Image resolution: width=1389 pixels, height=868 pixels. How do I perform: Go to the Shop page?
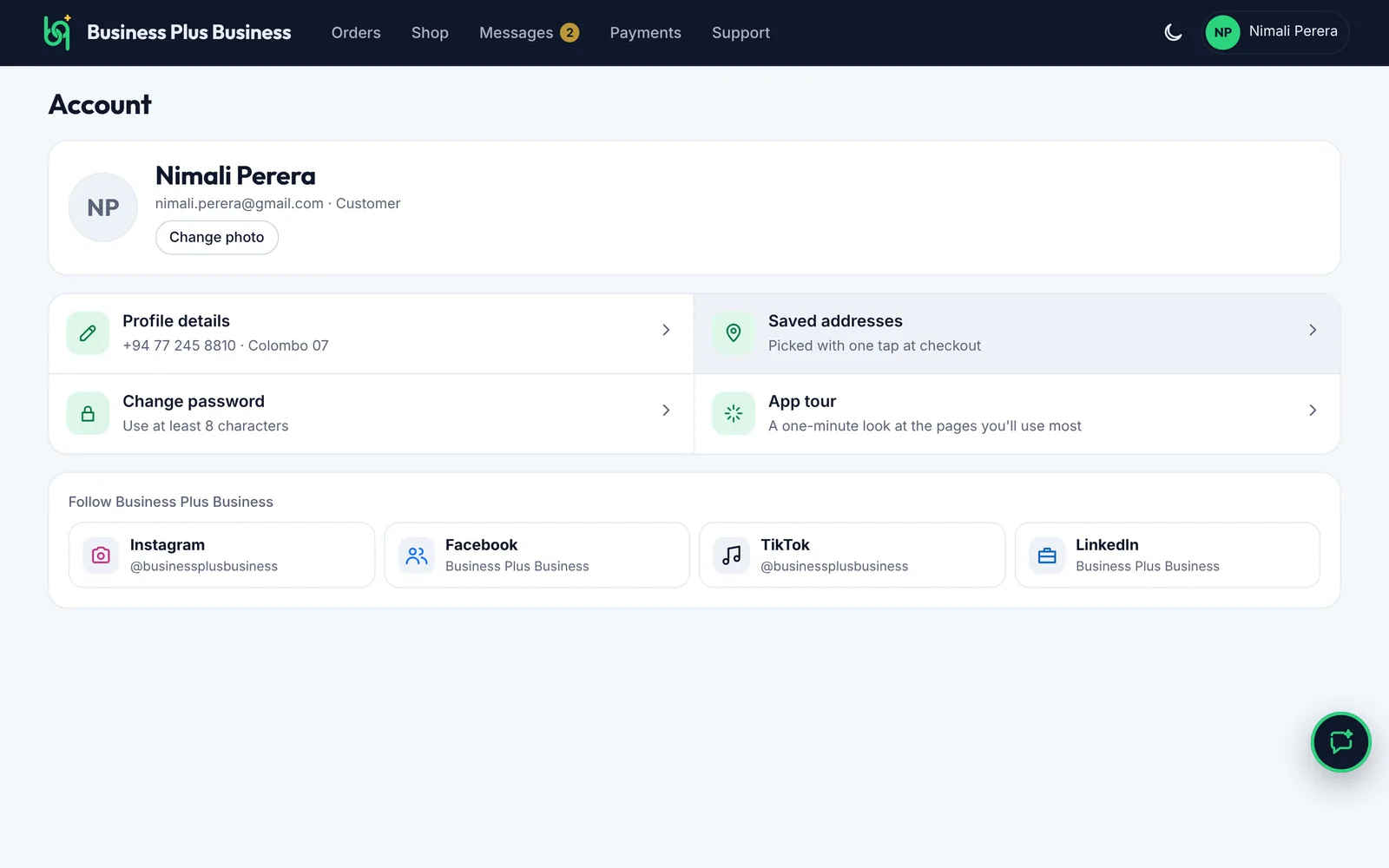[430, 33]
